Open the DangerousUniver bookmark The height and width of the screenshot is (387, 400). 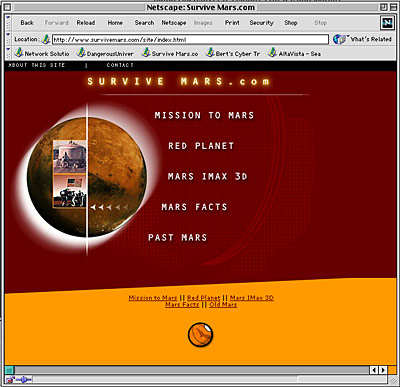[x=105, y=53]
